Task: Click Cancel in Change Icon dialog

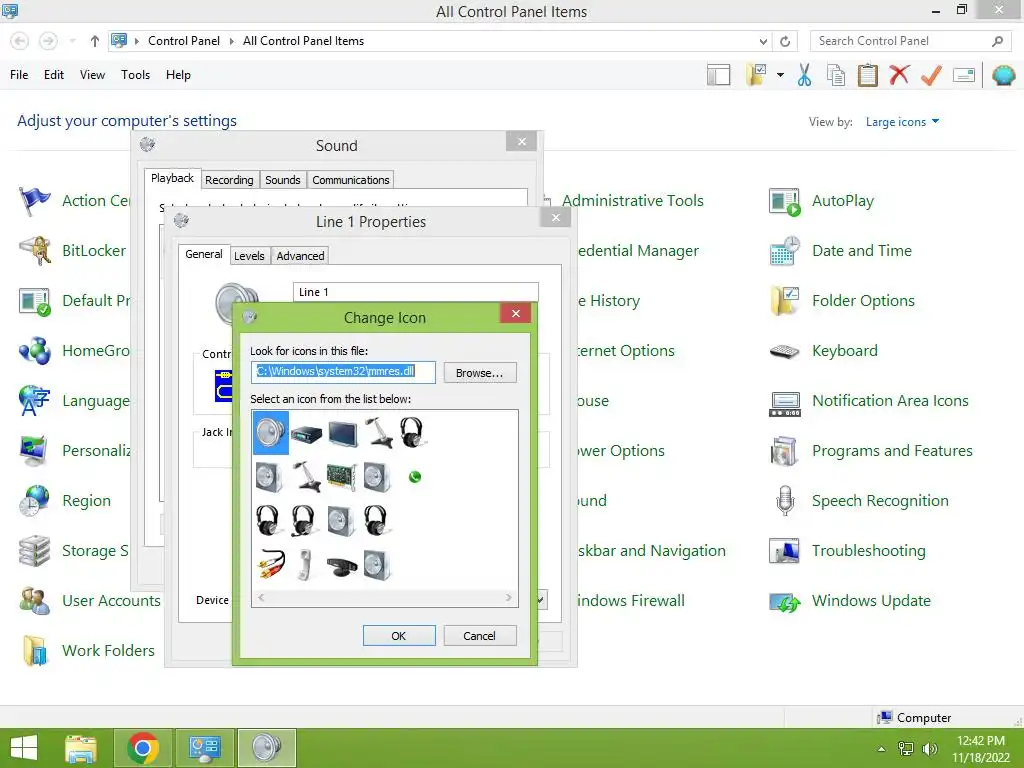Action: point(479,636)
